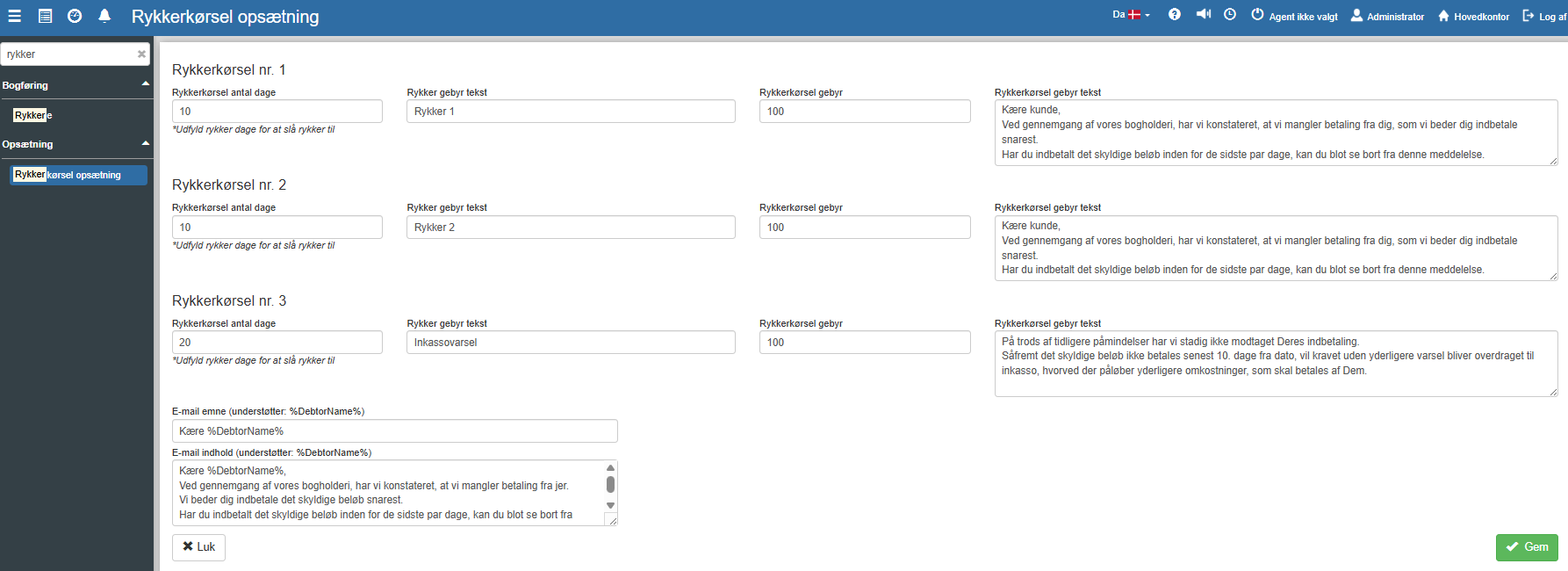Click the megaphone announcements icon
The image size is (1568, 571).
[x=1204, y=15]
